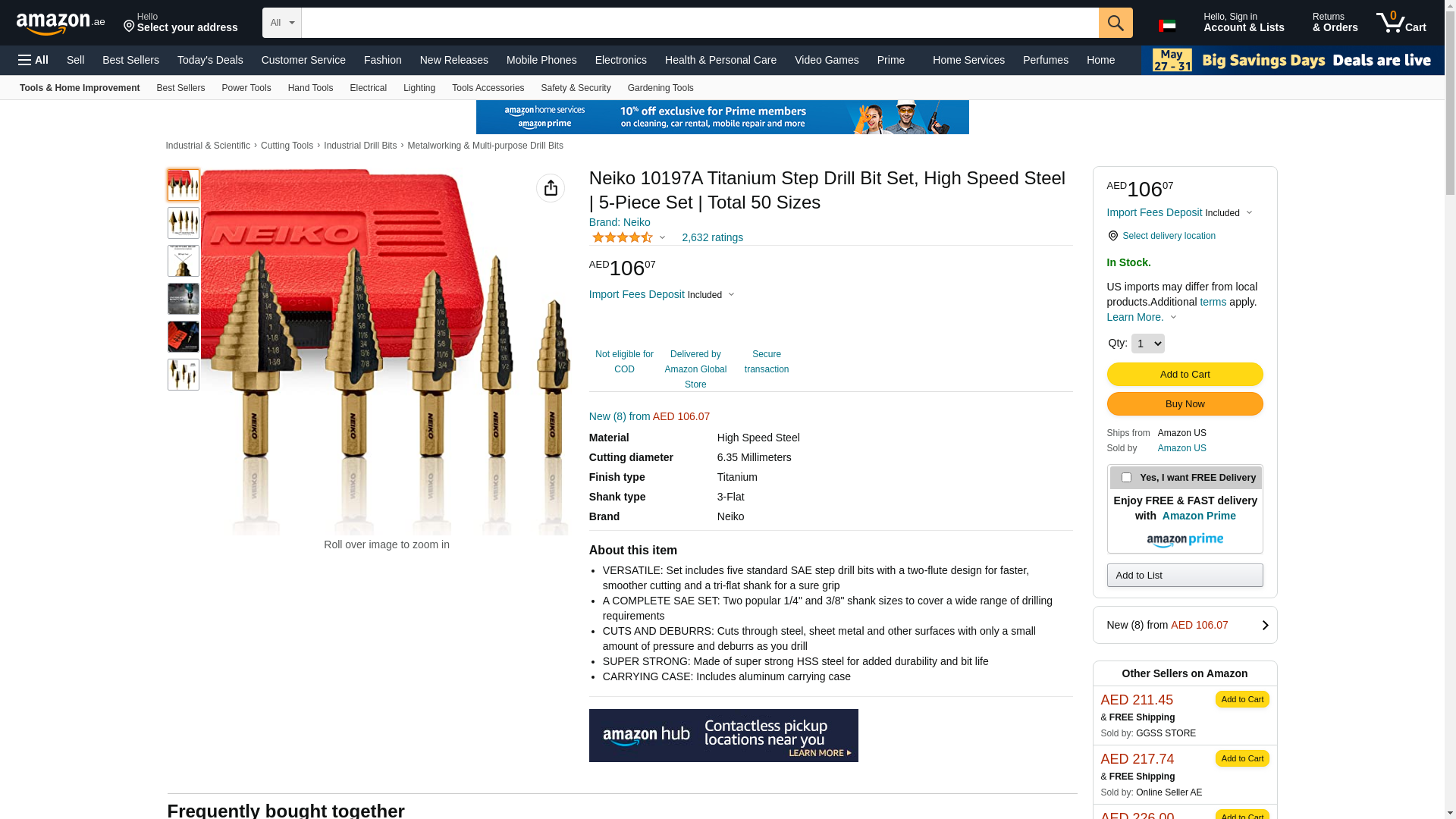Select delivery location pin icon
This screenshot has width=1456, height=819.
pyautogui.click(x=1112, y=236)
